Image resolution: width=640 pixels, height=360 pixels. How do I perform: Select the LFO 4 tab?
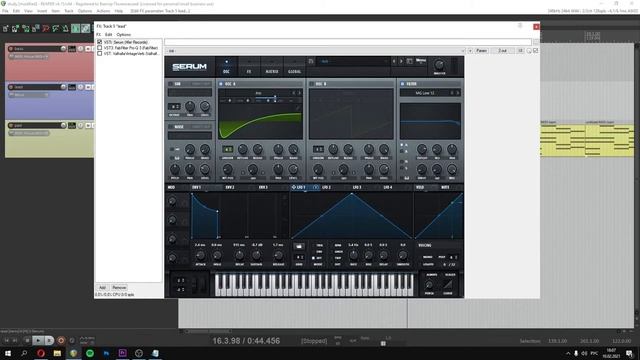tap(388, 187)
